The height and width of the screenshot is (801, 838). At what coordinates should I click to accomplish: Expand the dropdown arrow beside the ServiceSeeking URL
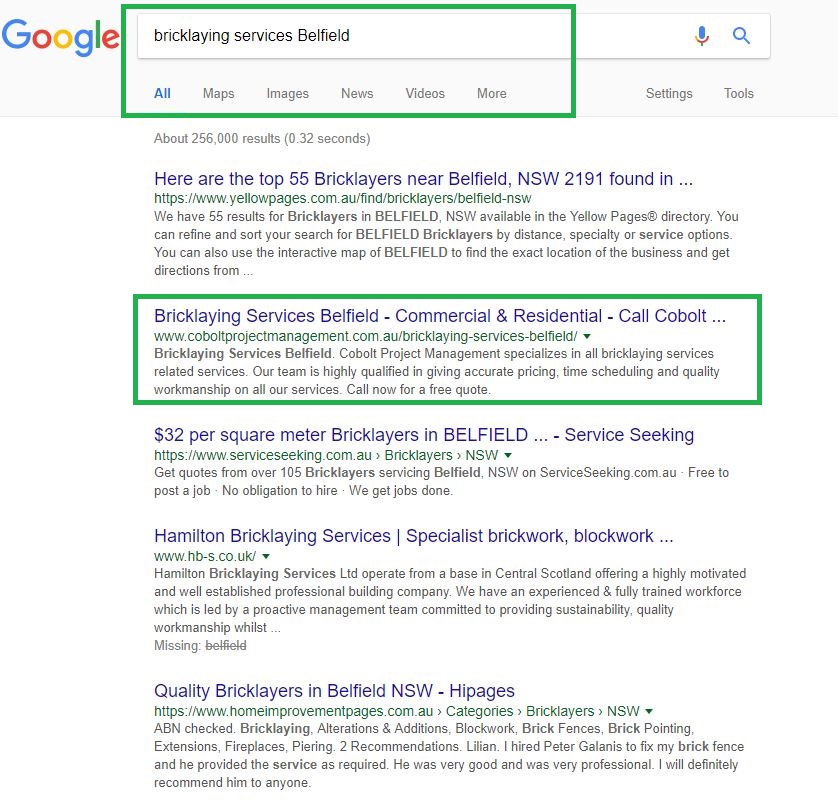click(x=508, y=455)
